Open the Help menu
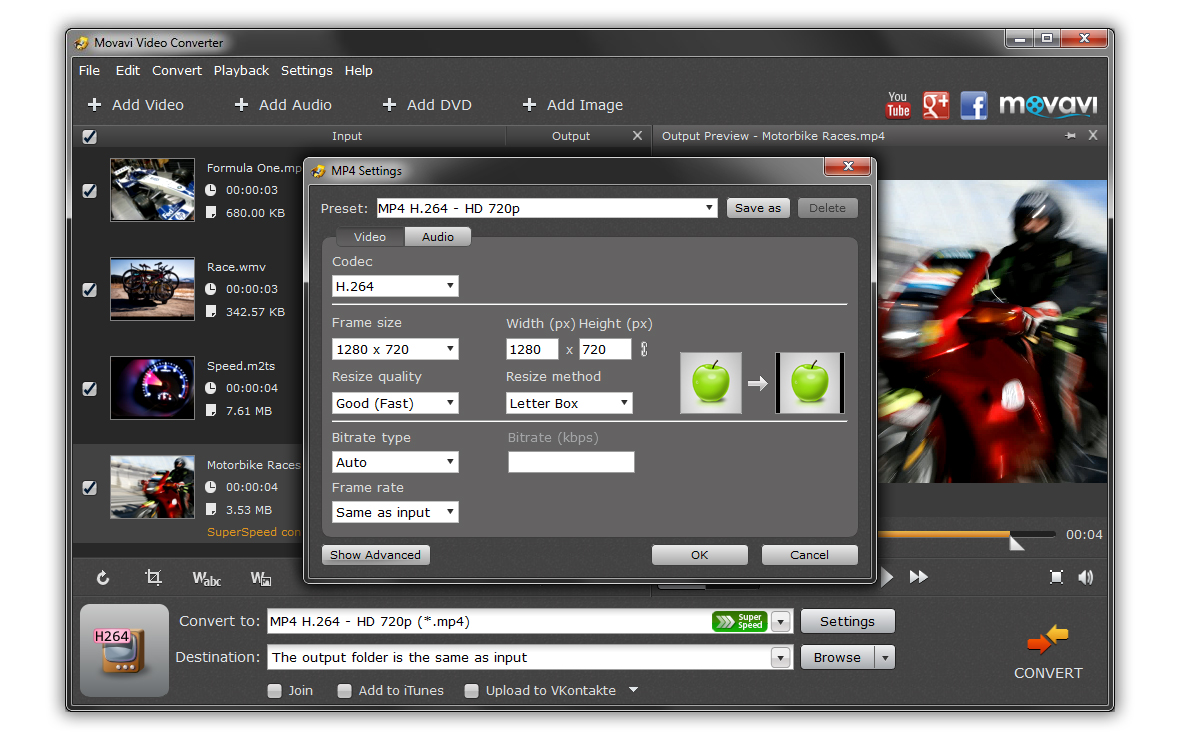 pos(359,70)
